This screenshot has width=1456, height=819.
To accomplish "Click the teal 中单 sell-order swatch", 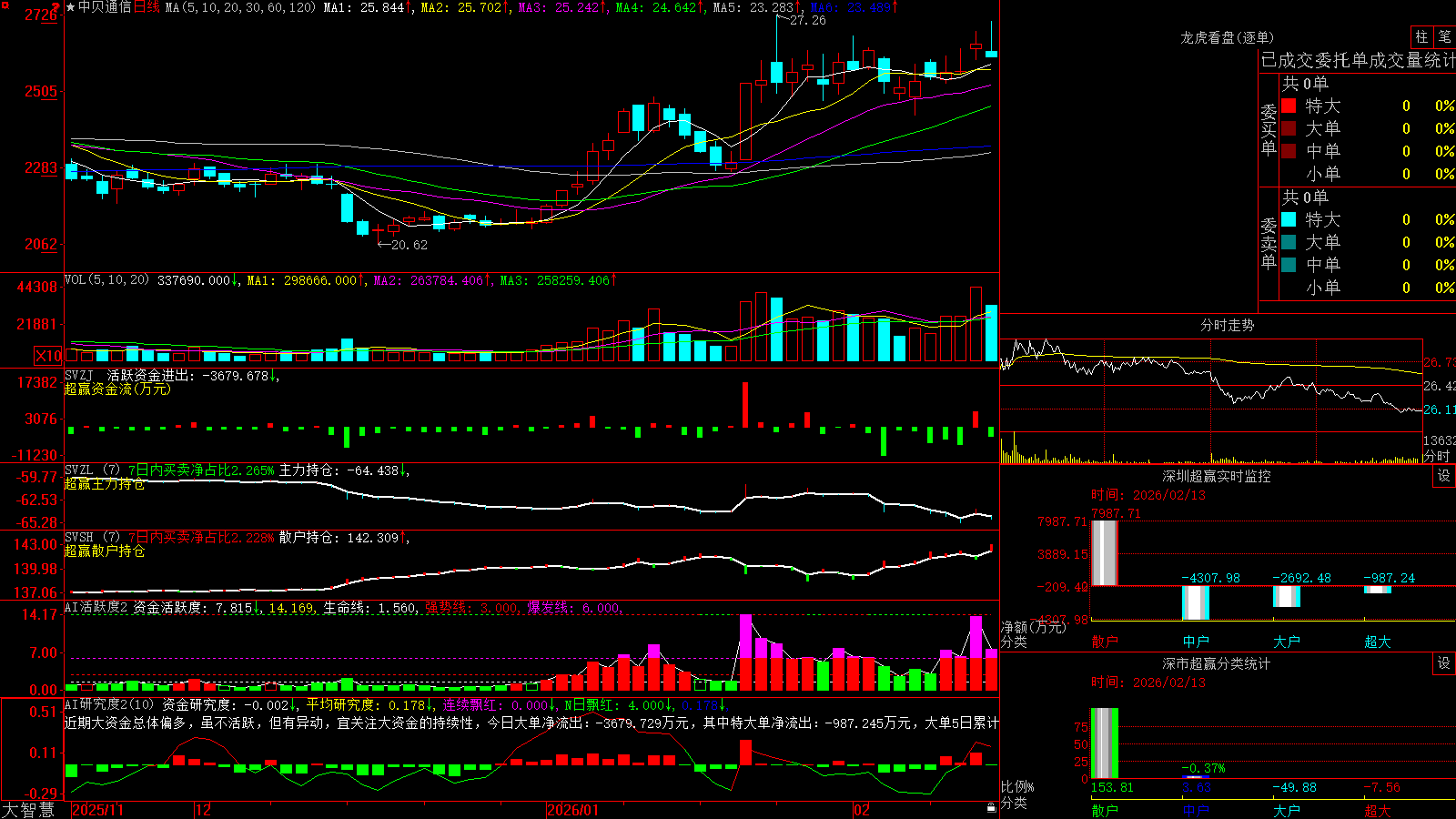I will pyautogui.click(x=1289, y=264).
